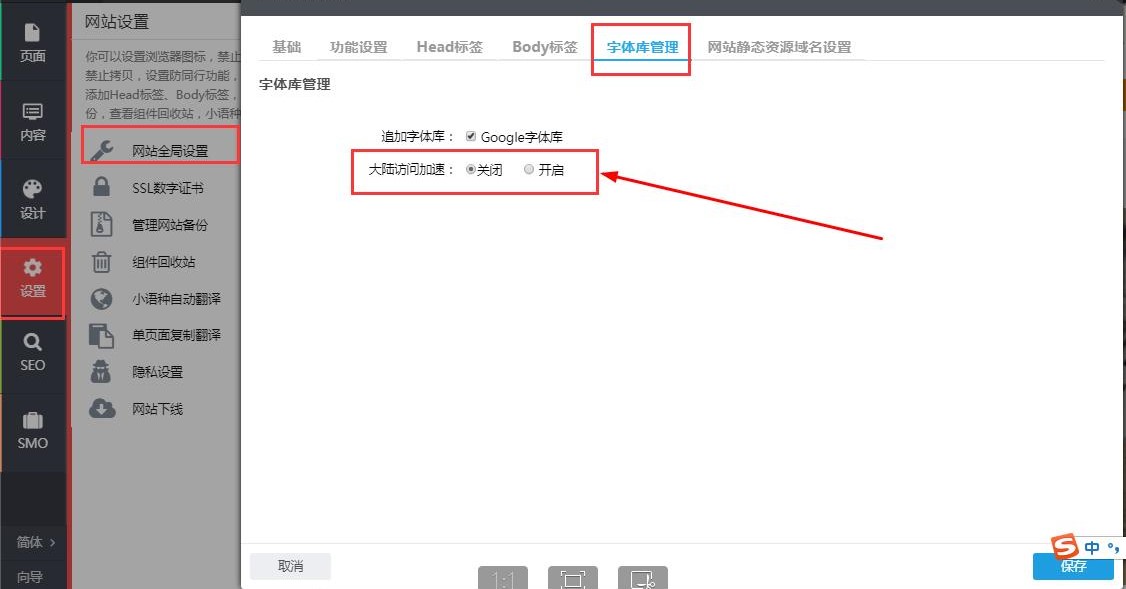This screenshot has height=589, width=1126.
Task: Select the 设置 gear icon in sidebar
Action: coord(33,268)
